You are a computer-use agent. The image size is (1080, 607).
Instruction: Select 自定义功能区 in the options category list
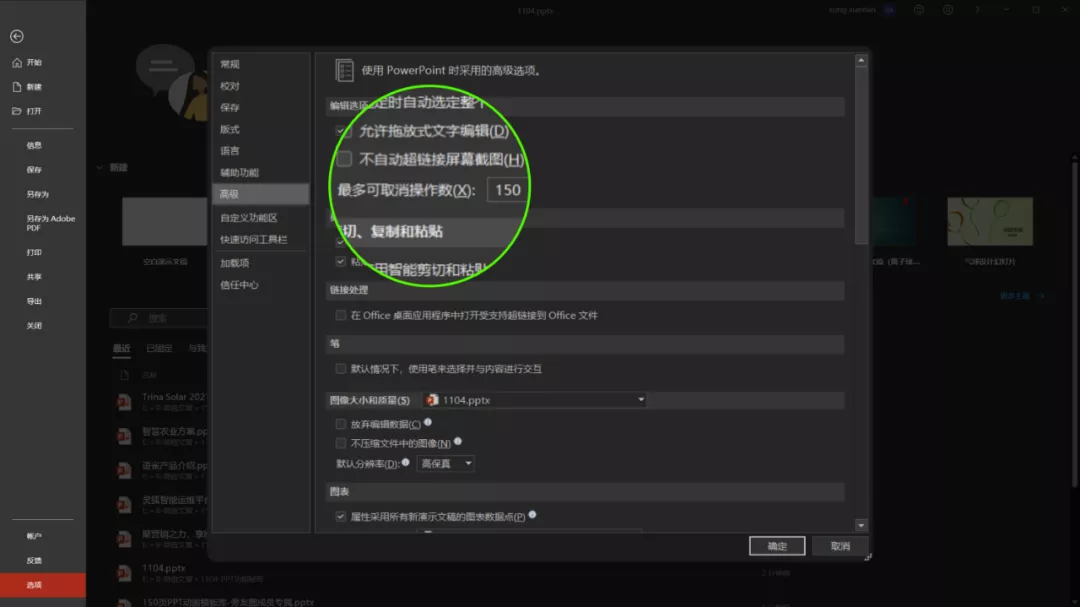pos(260,218)
